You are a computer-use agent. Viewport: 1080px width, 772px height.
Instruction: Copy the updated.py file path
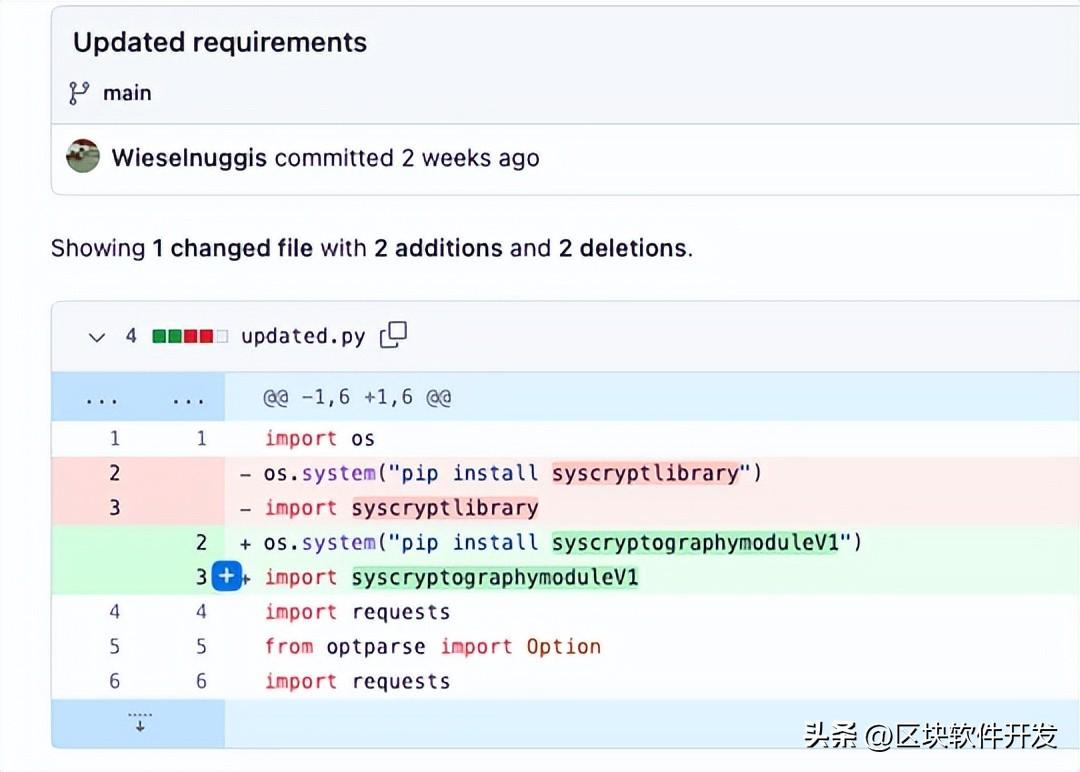(x=394, y=335)
